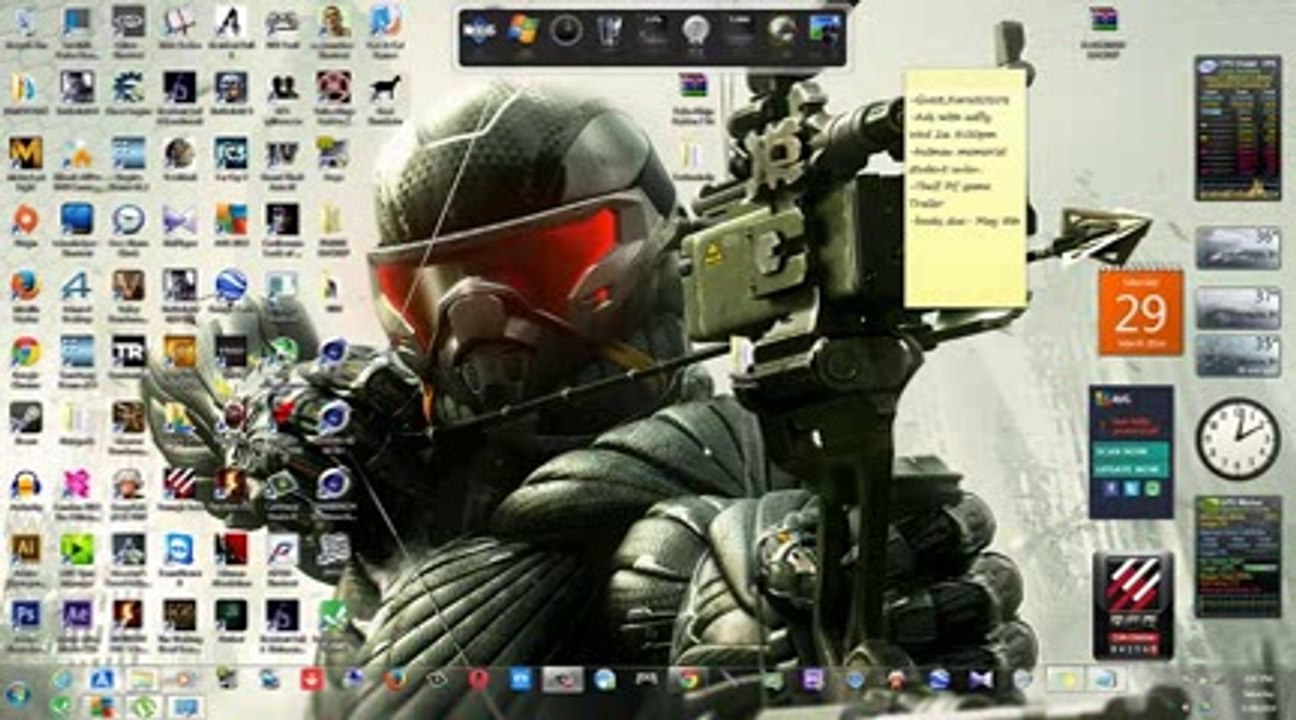Launch Mozilla Firefox desktop shortcut

(x=25, y=285)
